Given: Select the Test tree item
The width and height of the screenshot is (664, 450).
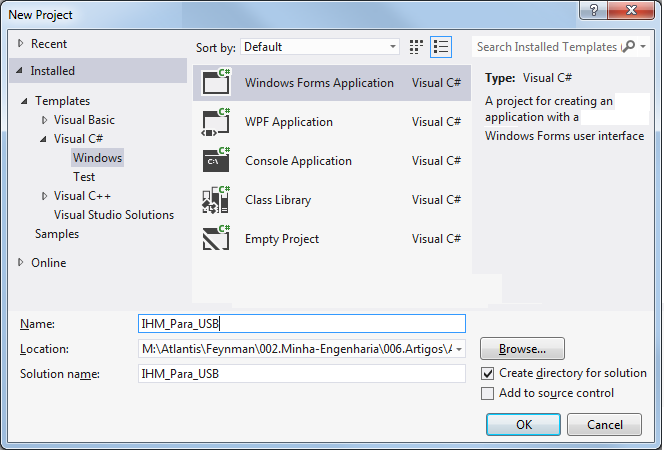Looking at the screenshot, I should 84,177.
